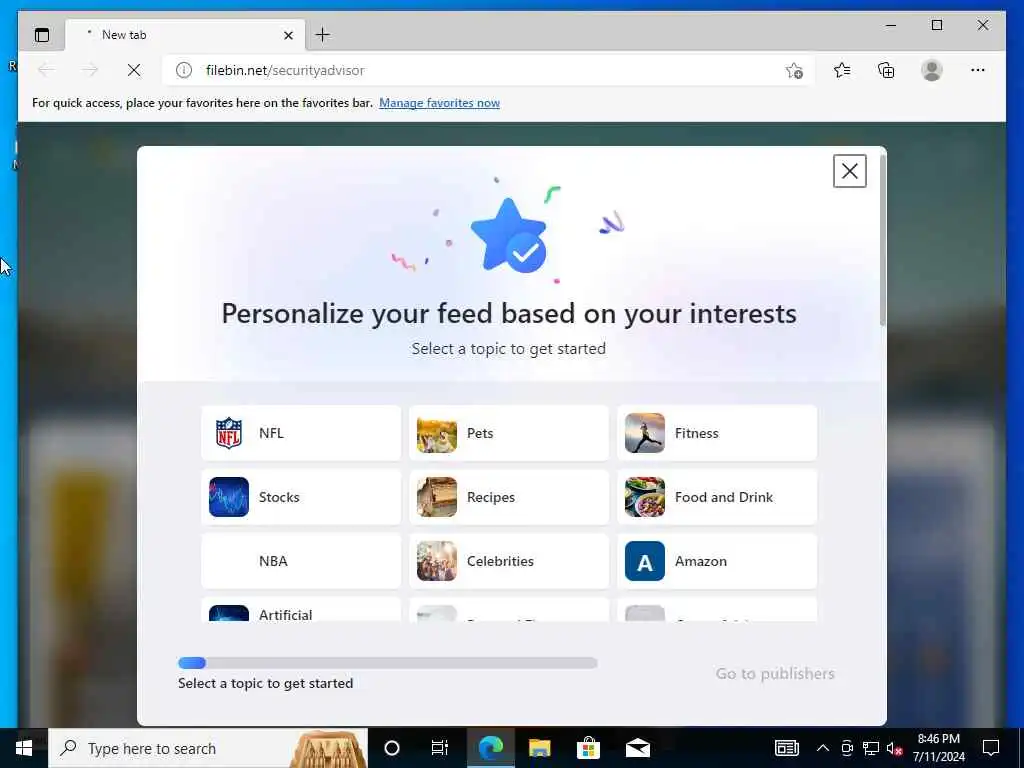Select the Artificial topic card

tap(301, 609)
